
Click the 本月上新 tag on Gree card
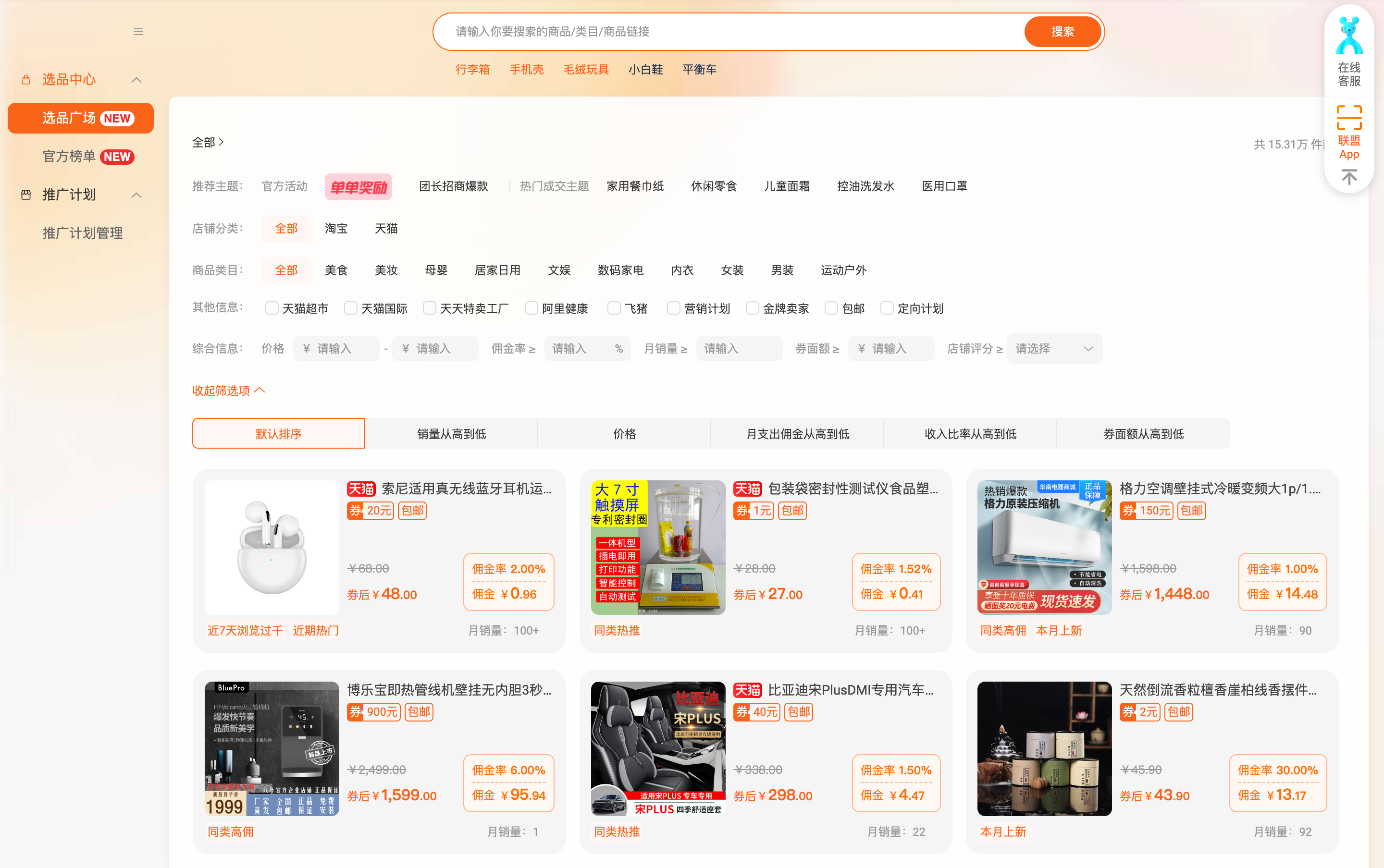click(x=1058, y=630)
